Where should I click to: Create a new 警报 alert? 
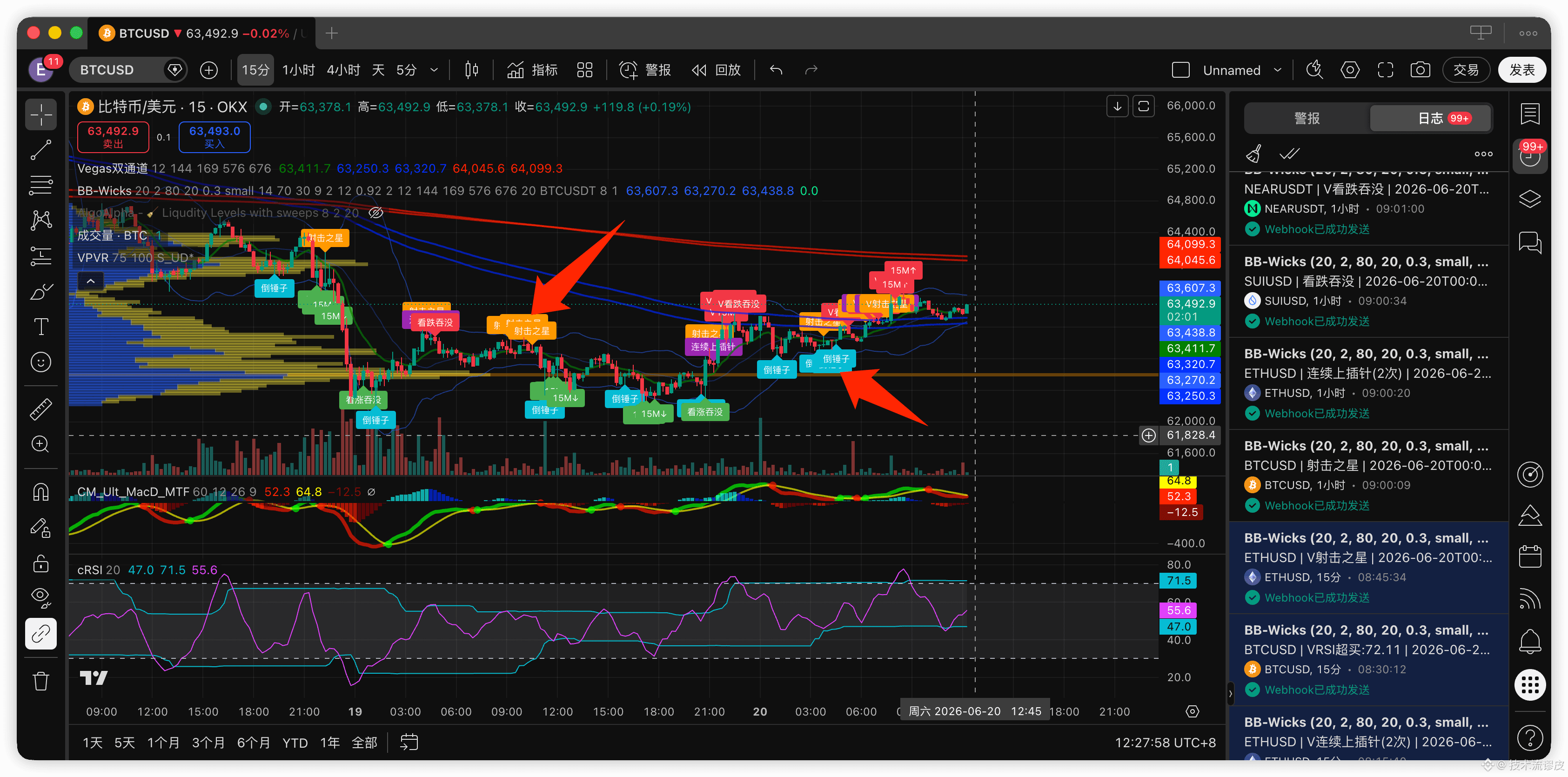pyautogui.click(x=645, y=70)
